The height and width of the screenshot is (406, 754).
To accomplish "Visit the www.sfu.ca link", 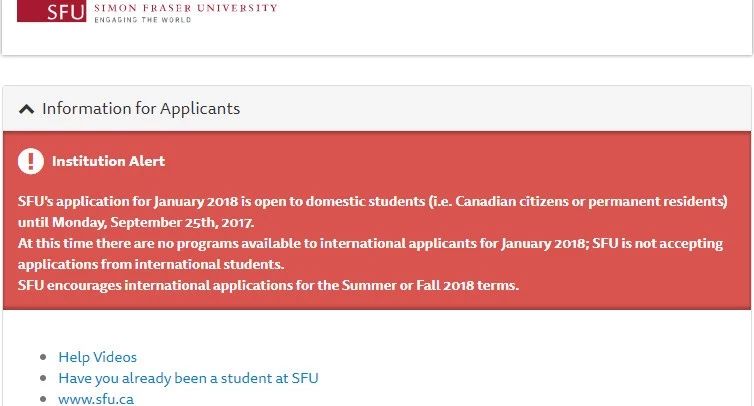I will coord(96,399).
